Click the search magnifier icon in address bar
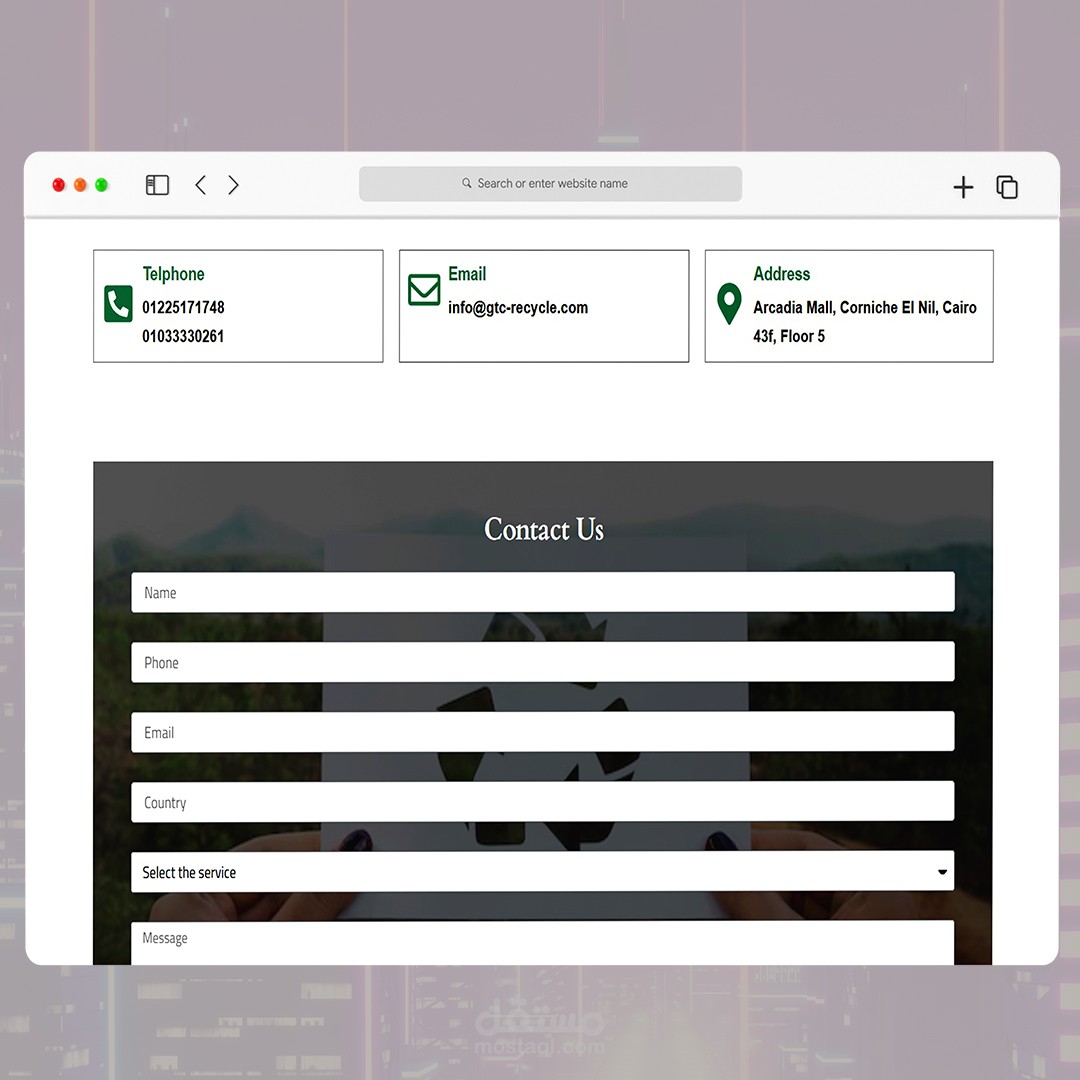This screenshot has height=1080, width=1080. [466, 183]
